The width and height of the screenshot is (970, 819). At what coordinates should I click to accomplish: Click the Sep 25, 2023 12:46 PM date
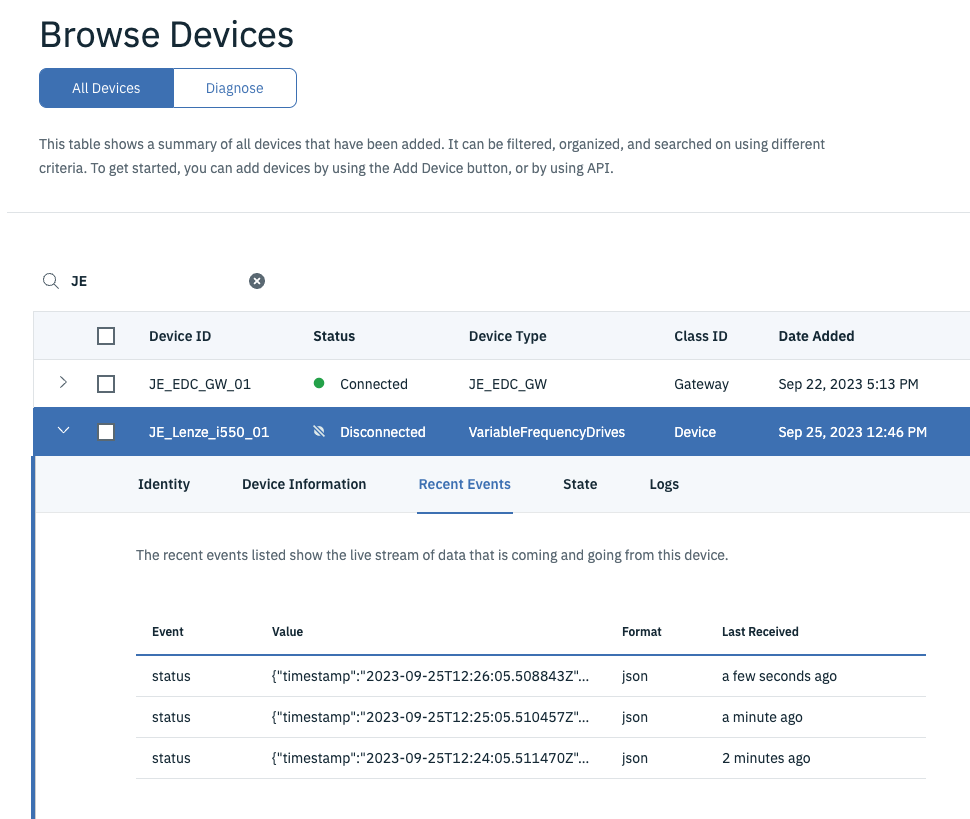(x=852, y=432)
